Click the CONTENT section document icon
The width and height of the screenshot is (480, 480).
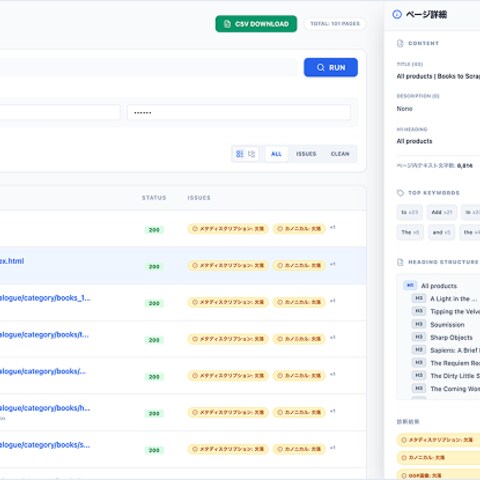(400, 43)
